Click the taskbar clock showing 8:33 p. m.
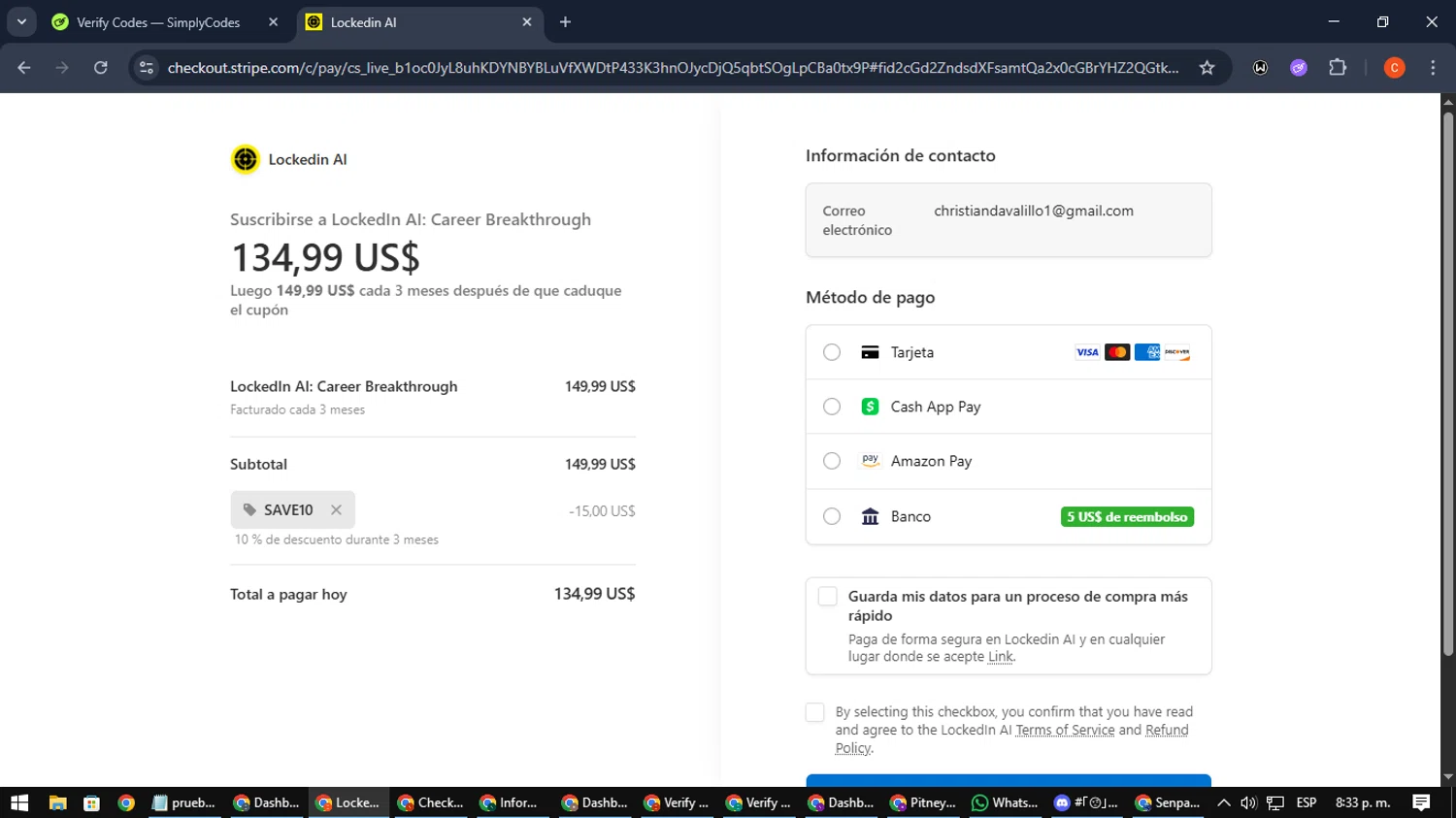1456x818 pixels. (1363, 802)
